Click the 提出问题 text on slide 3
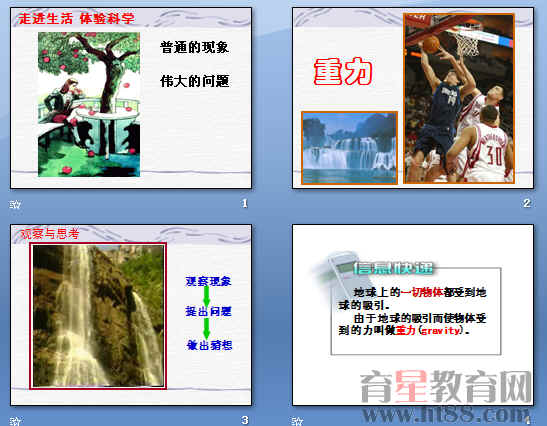The image size is (547, 426). tap(208, 311)
